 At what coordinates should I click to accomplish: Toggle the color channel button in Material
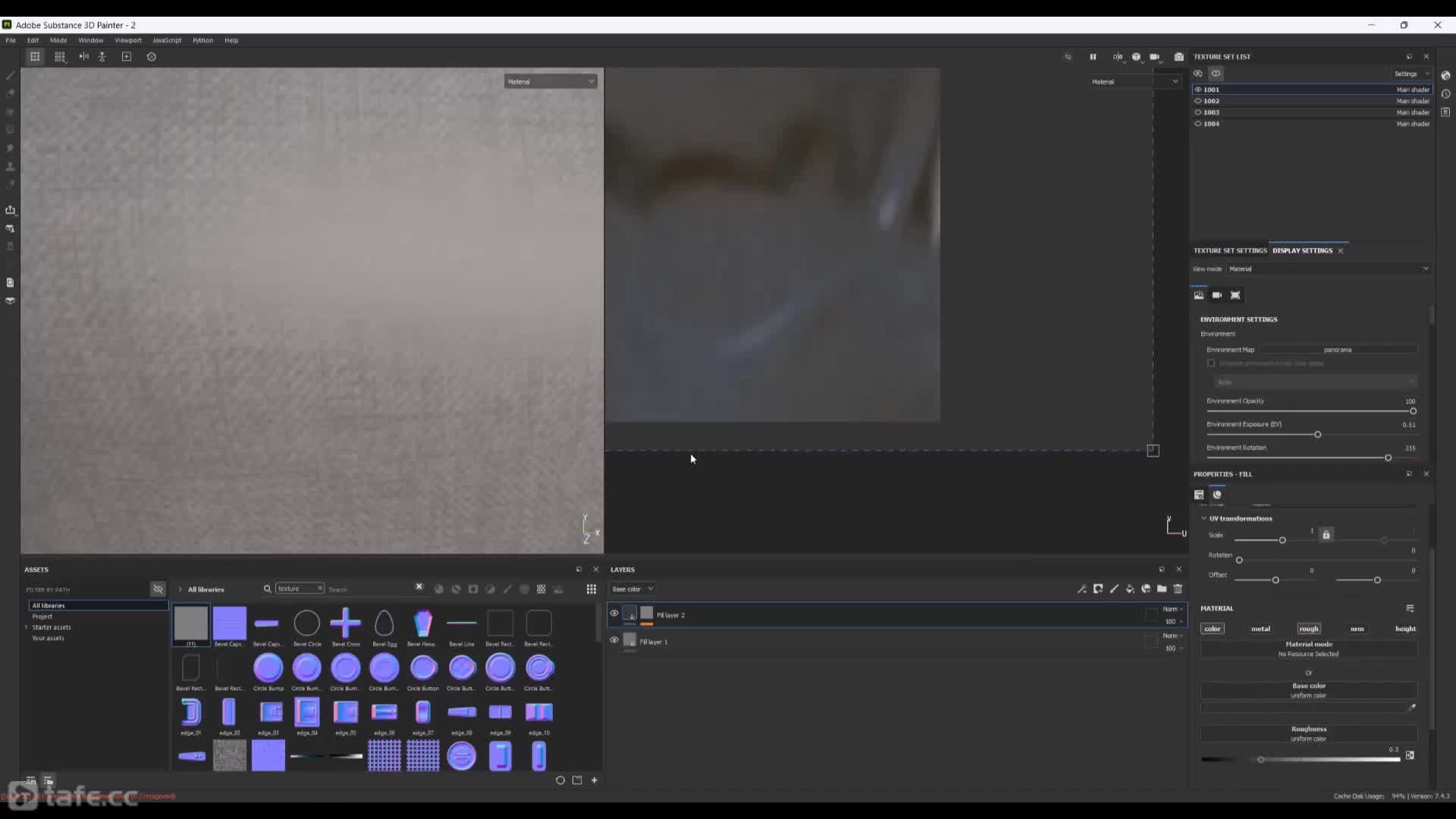[1213, 629]
